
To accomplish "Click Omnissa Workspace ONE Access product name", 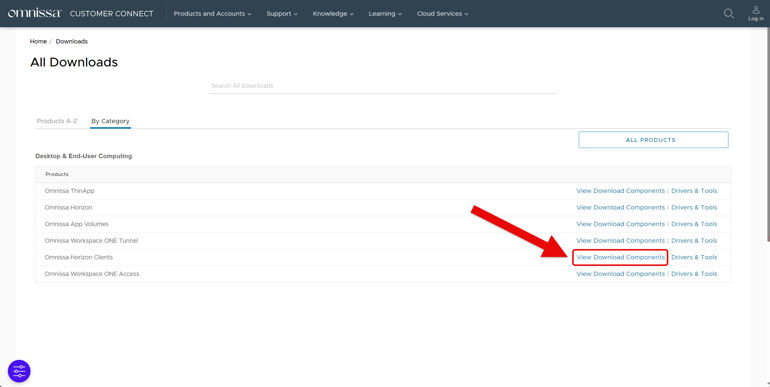I will [92, 274].
